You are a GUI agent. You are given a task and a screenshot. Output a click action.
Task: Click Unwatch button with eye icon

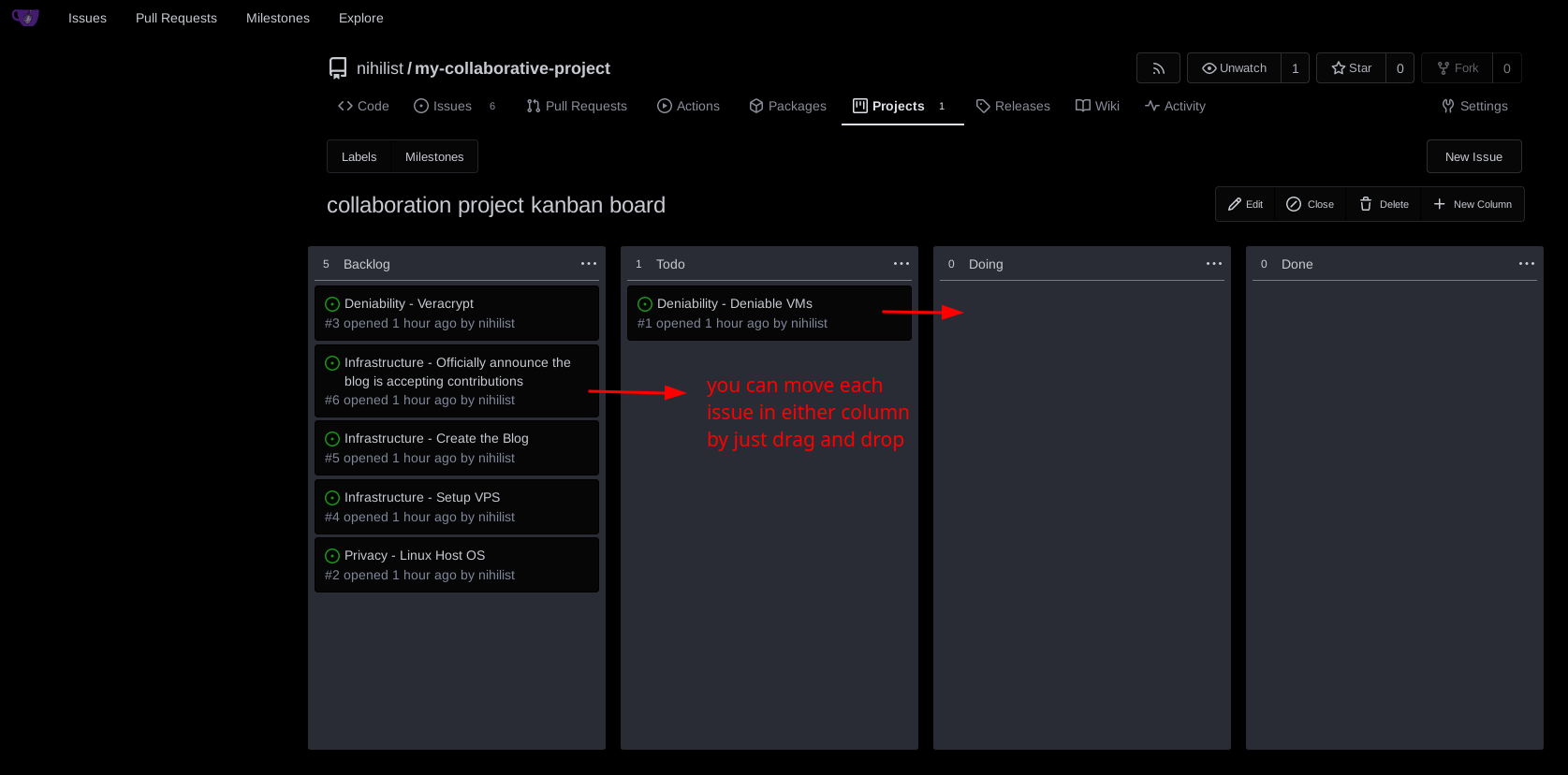(1234, 68)
